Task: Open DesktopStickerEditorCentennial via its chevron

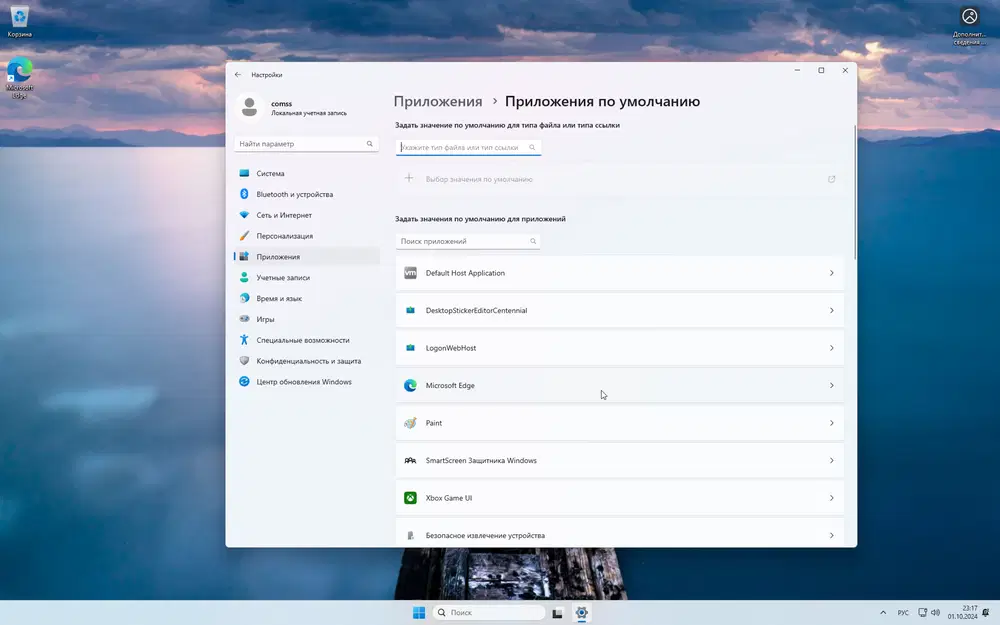Action: click(831, 311)
